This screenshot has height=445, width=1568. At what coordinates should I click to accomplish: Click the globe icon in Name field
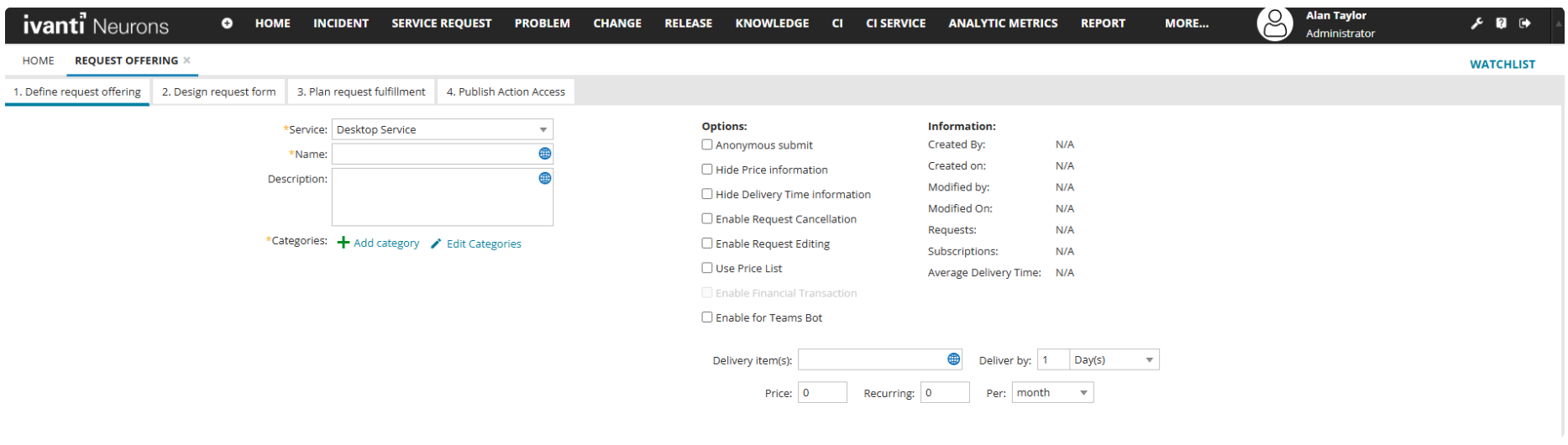pos(545,154)
